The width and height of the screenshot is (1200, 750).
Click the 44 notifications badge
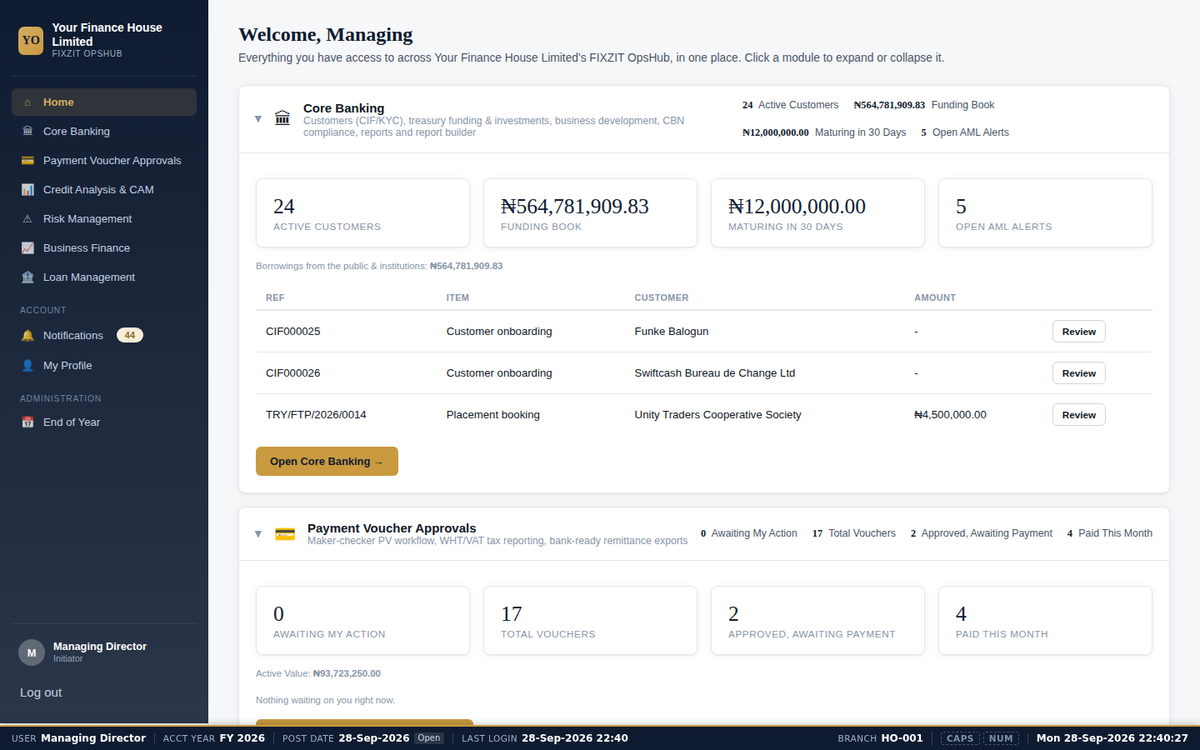130,336
